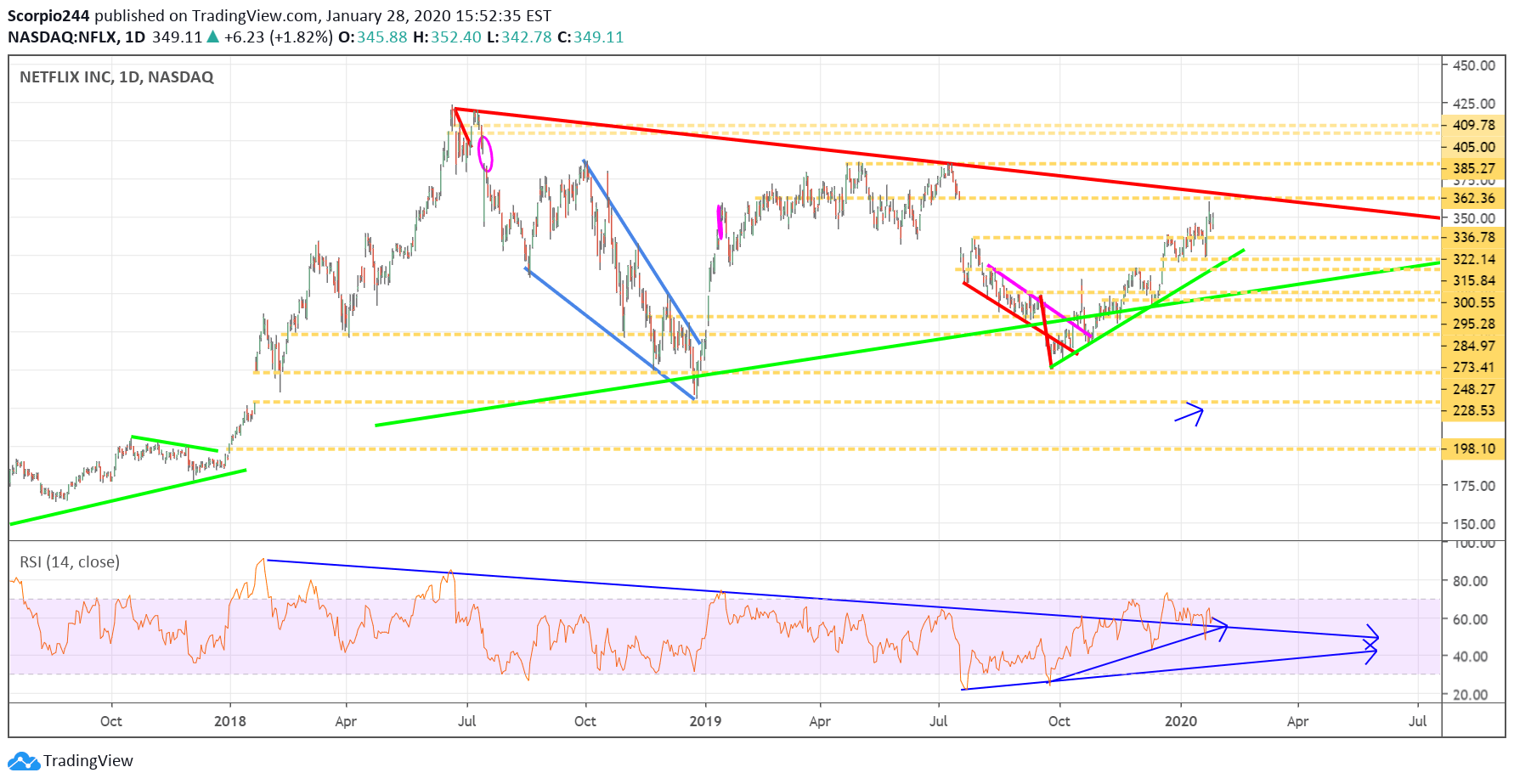Screen dimensions: 1514x784
Task: Select the 405.00 price level label
Action: click(1473, 147)
